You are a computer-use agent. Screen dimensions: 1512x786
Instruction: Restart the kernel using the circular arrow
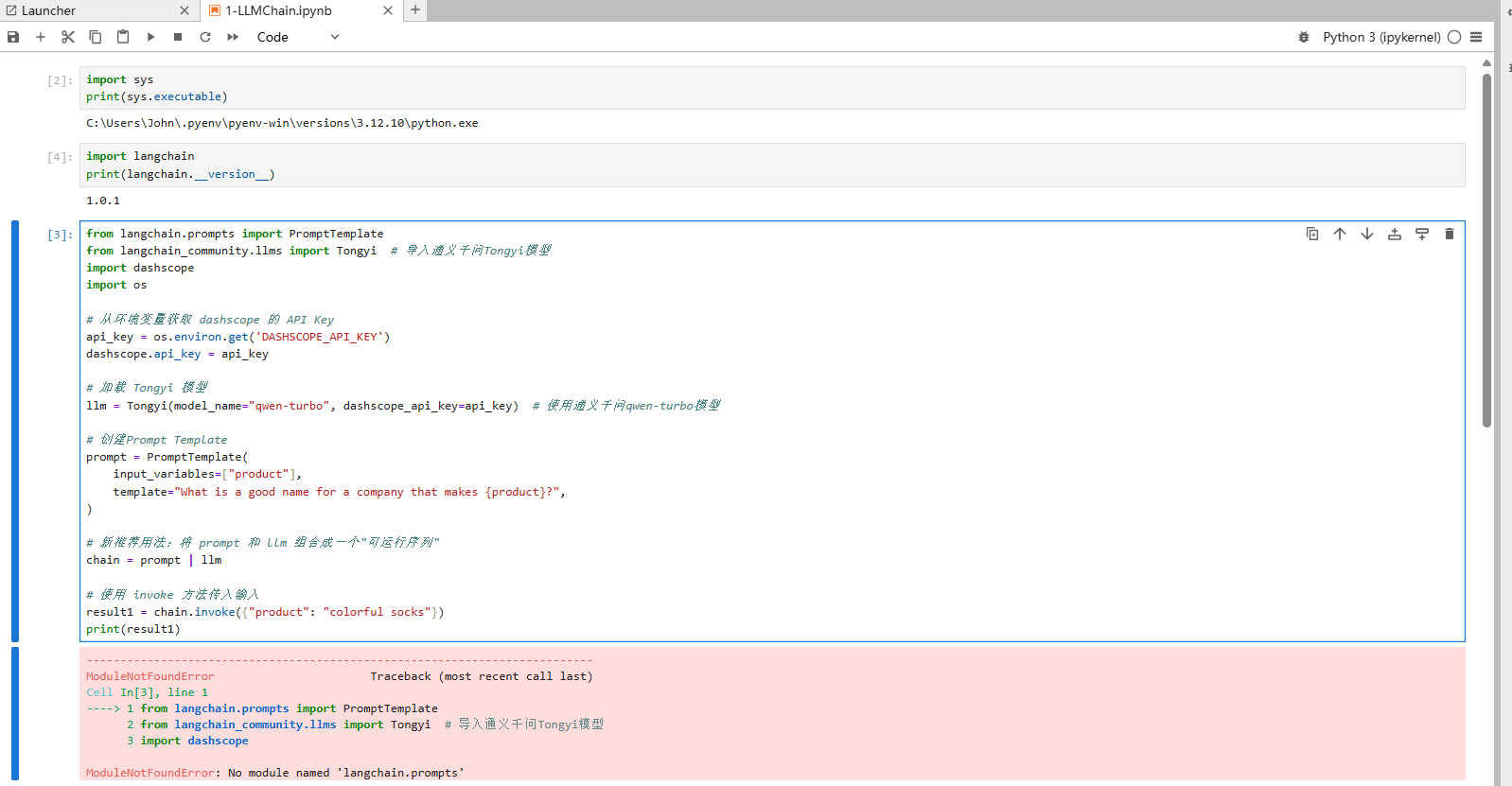pyautogui.click(x=205, y=37)
